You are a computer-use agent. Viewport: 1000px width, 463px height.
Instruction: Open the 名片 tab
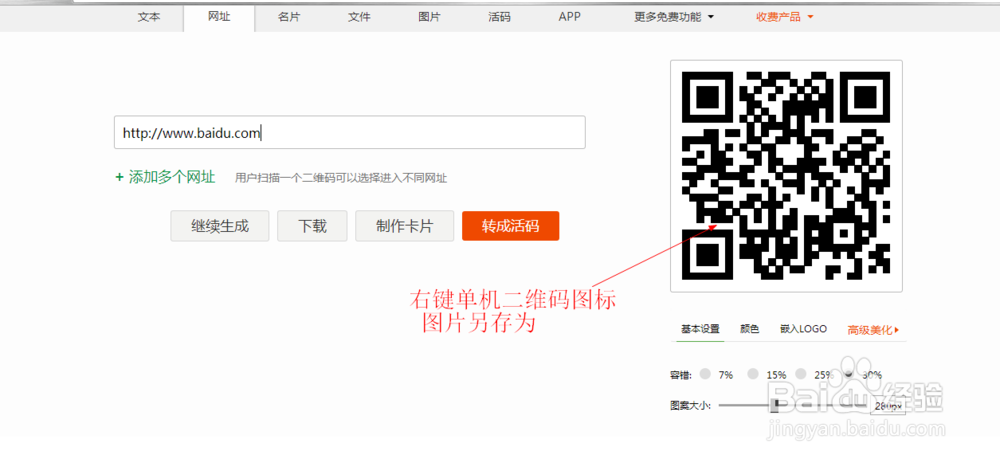(x=289, y=17)
